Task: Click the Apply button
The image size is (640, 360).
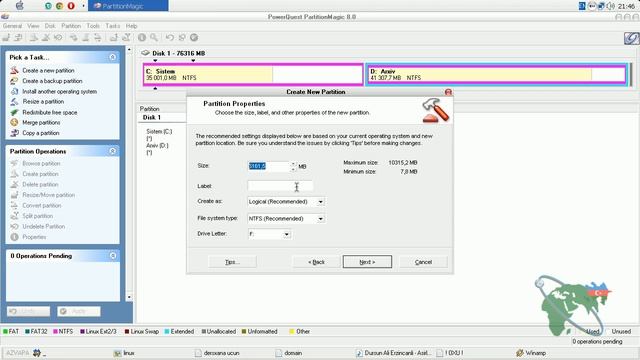Action: pyautogui.click(x=78, y=311)
